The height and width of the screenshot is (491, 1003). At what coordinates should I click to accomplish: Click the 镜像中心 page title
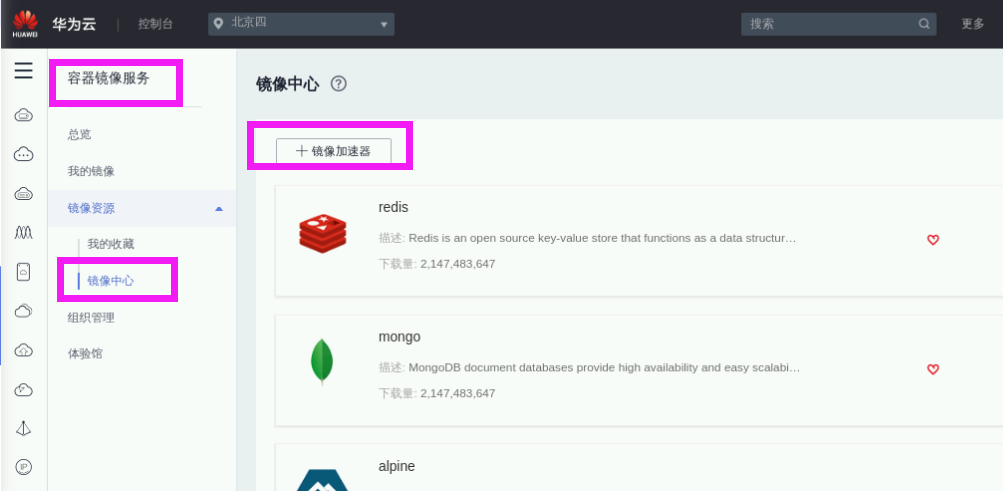[287, 84]
